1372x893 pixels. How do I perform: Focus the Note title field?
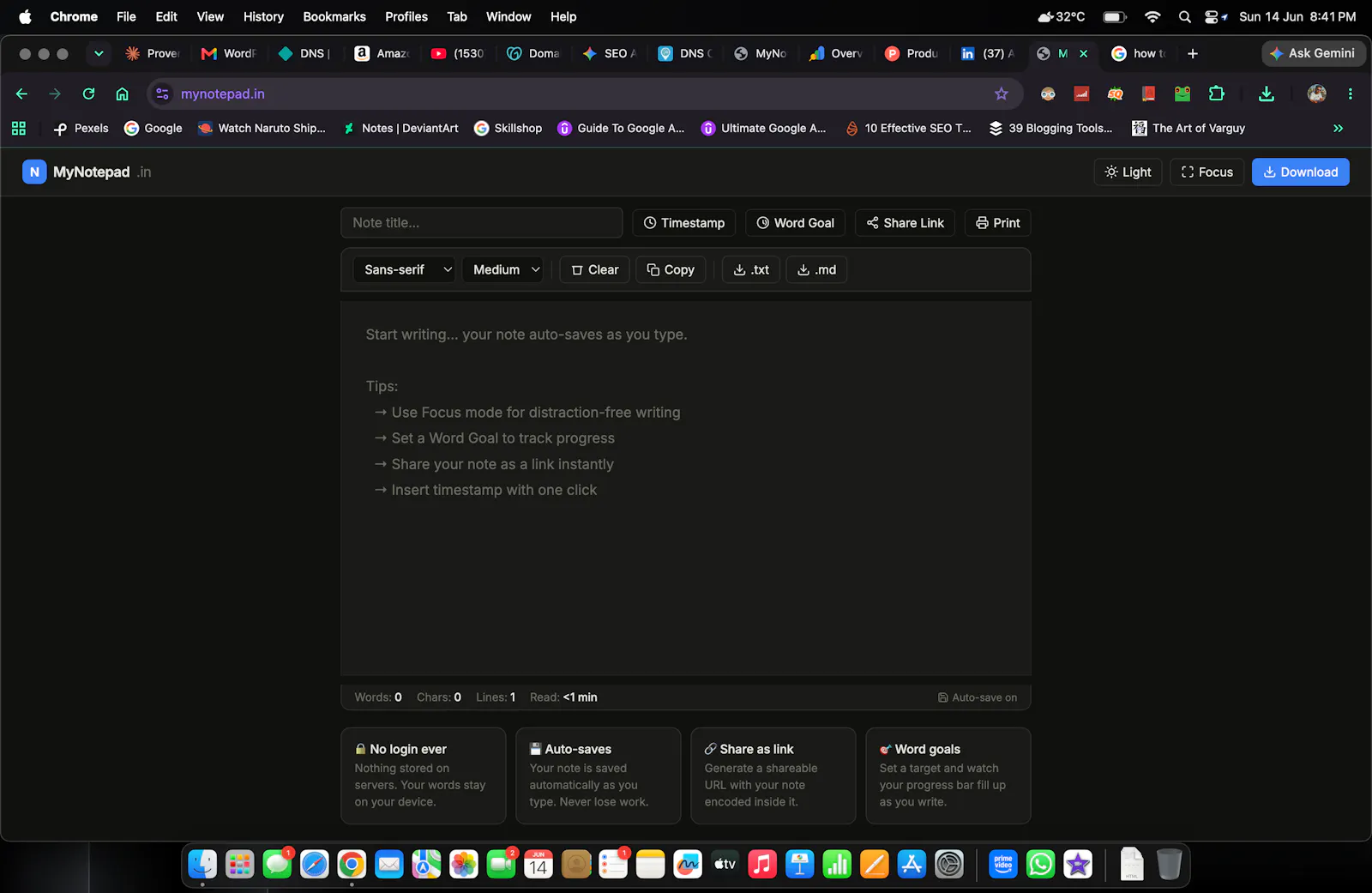coord(482,223)
